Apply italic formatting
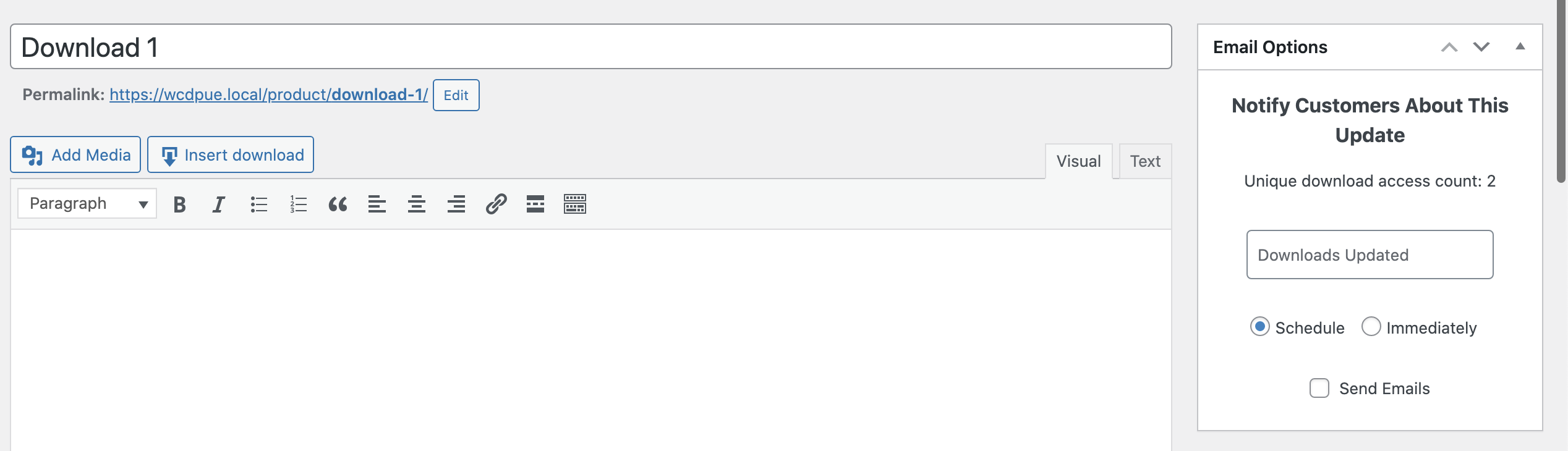The image size is (1568, 451). 218,204
